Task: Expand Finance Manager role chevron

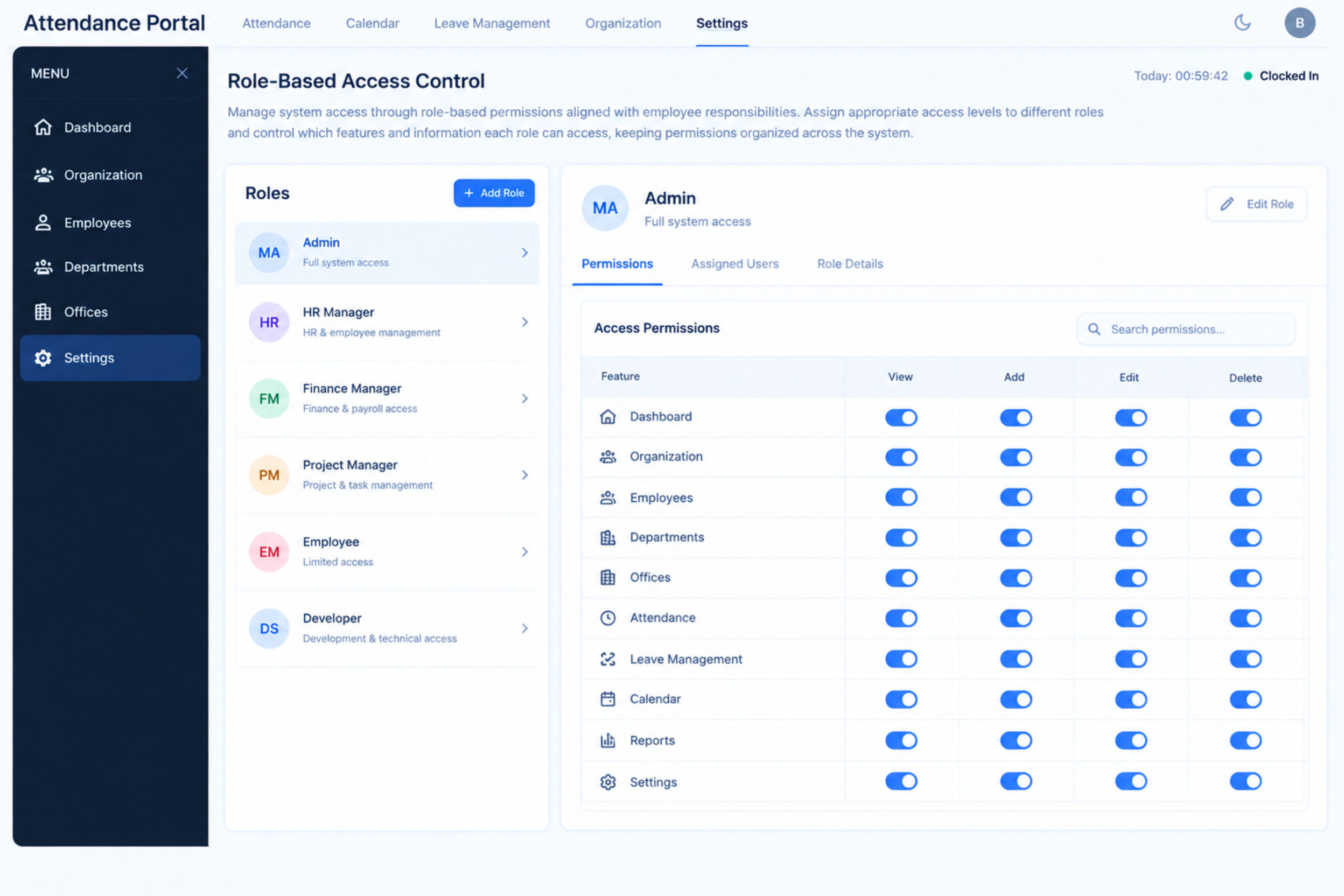Action: [x=524, y=398]
